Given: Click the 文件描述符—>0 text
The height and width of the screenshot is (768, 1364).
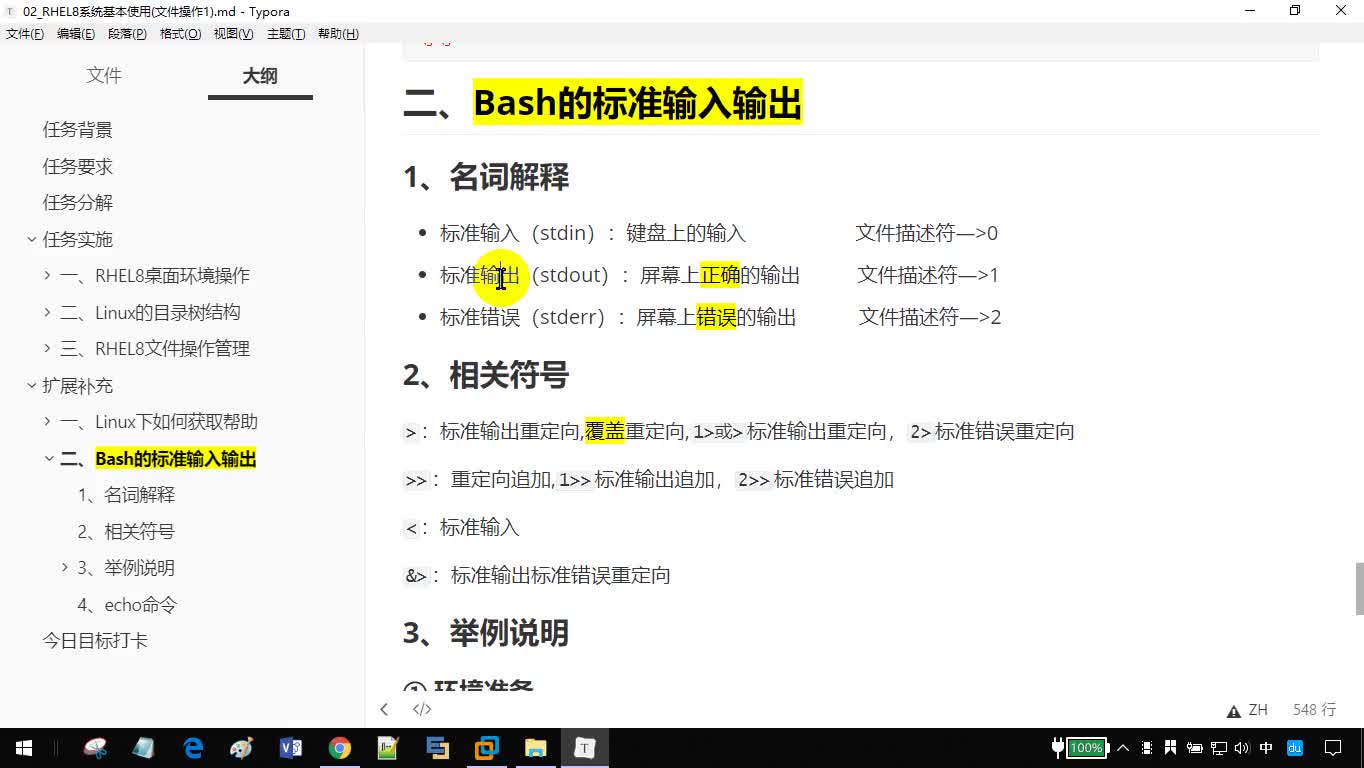Looking at the screenshot, I should coord(927,233).
